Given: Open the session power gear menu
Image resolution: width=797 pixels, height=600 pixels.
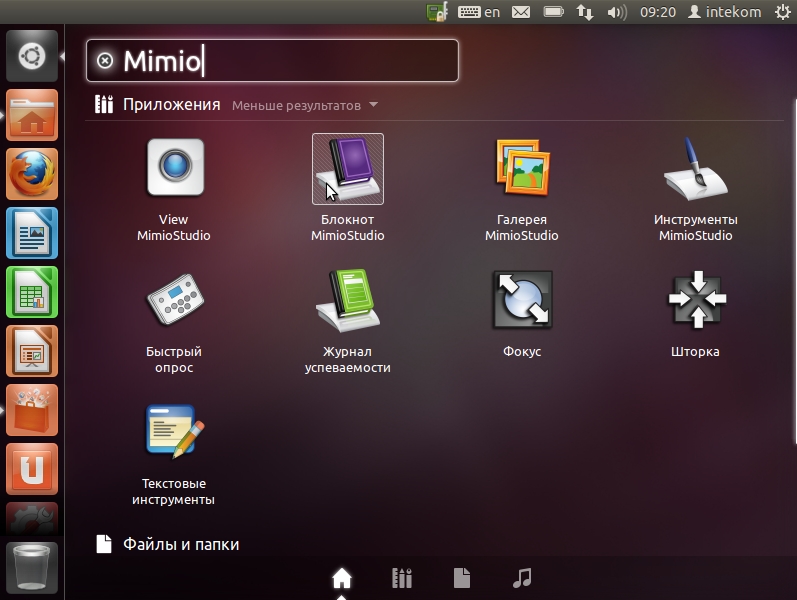Looking at the screenshot, I should click(783, 12).
